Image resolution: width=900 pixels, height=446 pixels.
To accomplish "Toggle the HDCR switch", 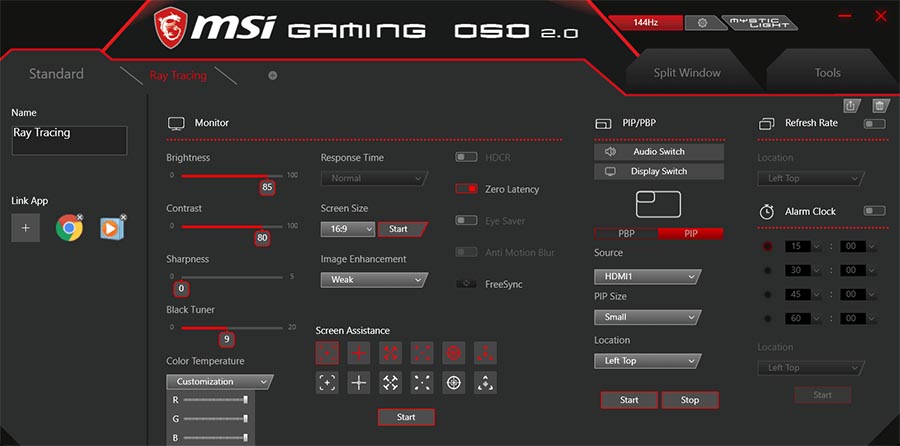I will (466, 157).
